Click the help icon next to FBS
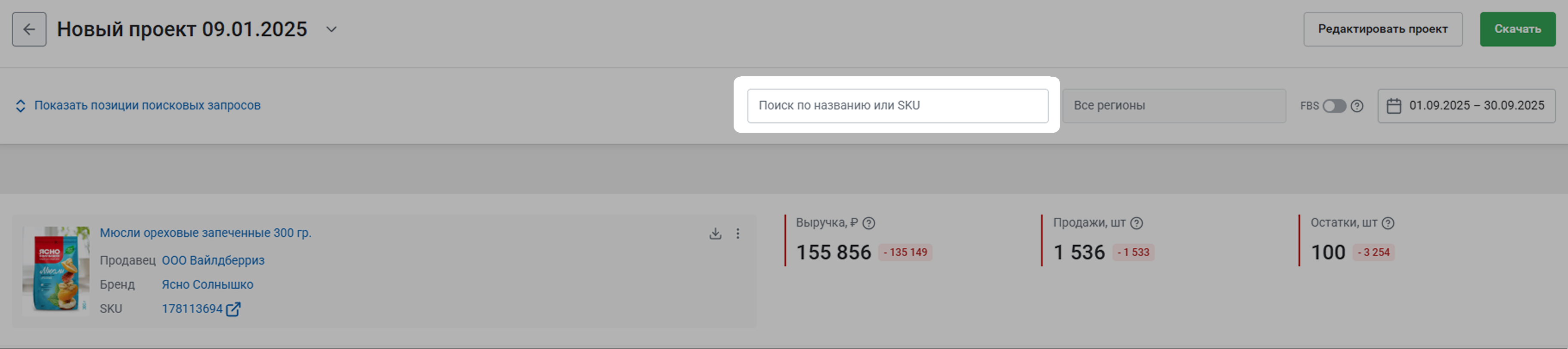Image resolution: width=1568 pixels, height=349 pixels. [1357, 106]
